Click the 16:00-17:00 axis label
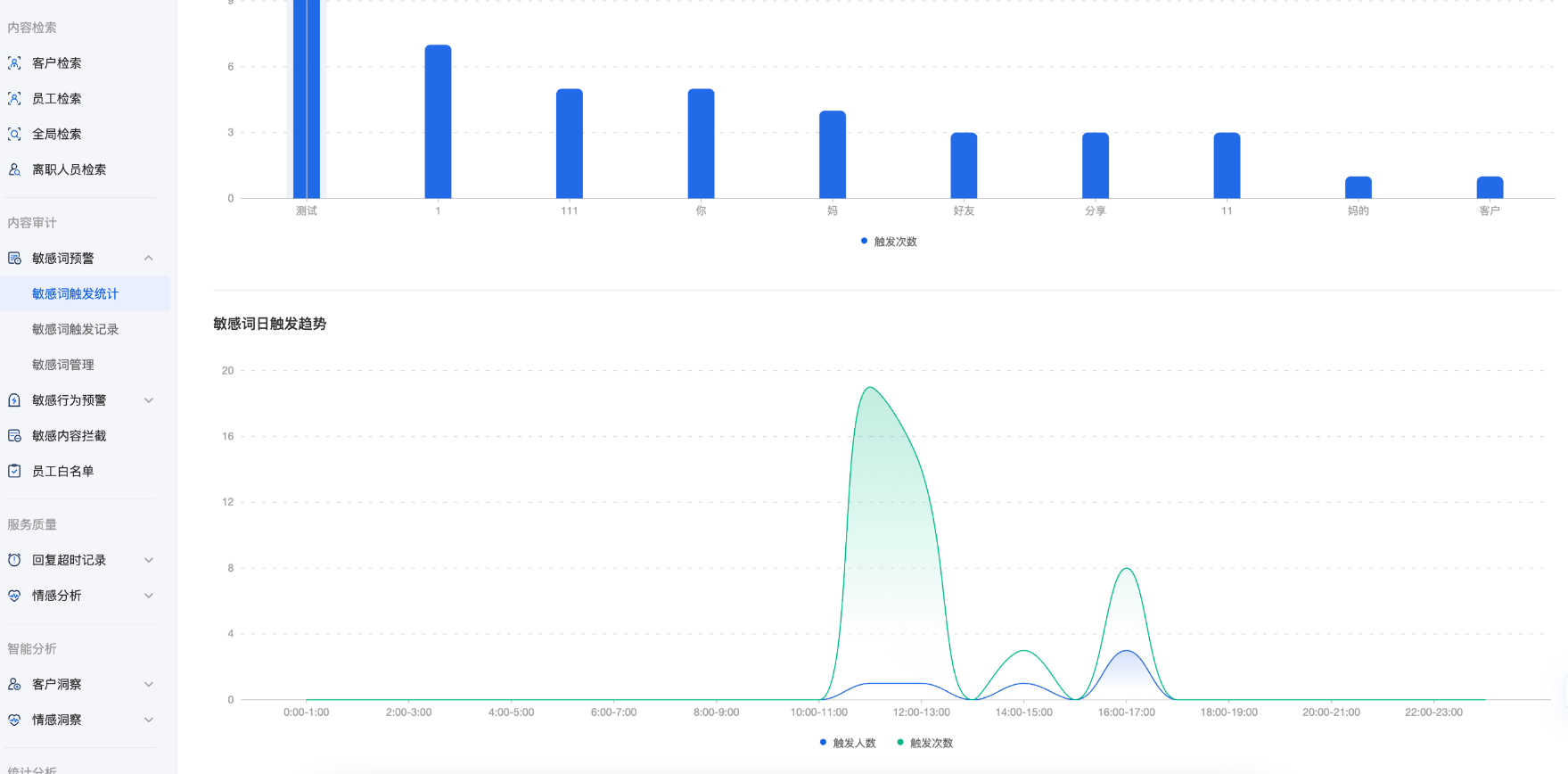This screenshot has height=774, width=1568. [1127, 712]
